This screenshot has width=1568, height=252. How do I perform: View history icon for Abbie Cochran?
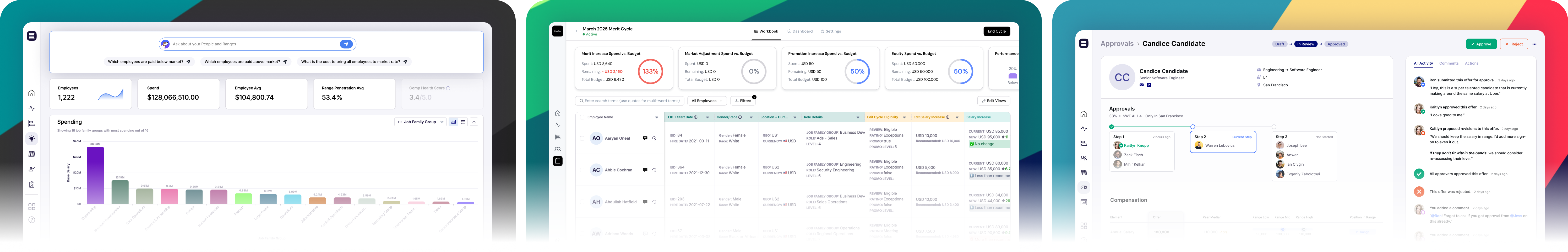654,170
